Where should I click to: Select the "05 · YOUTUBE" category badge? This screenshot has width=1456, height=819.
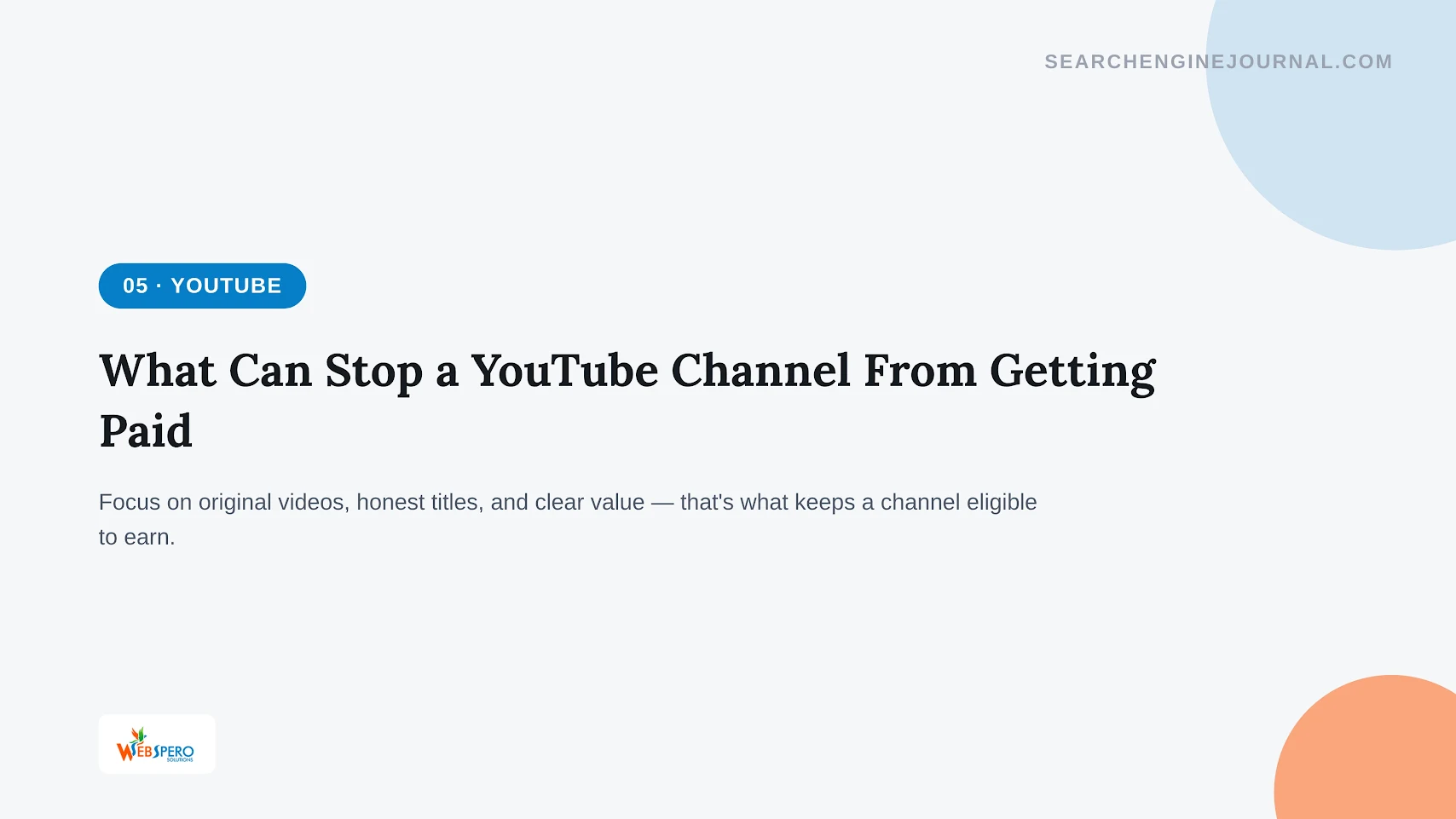(202, 285)
